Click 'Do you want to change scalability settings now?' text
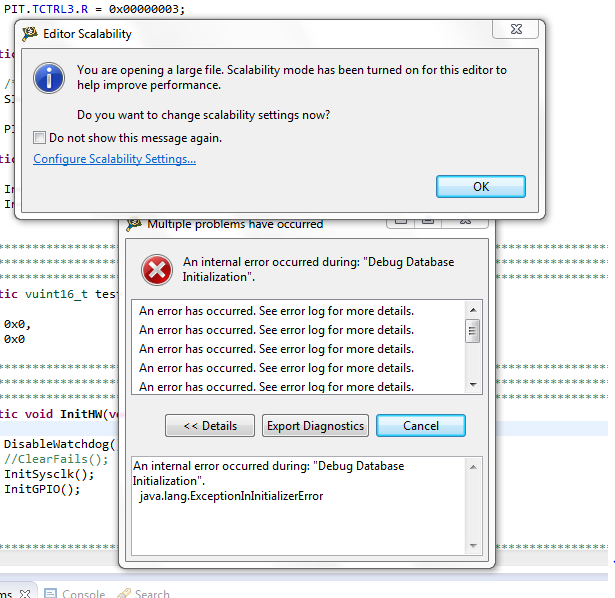 pos(204,115)
